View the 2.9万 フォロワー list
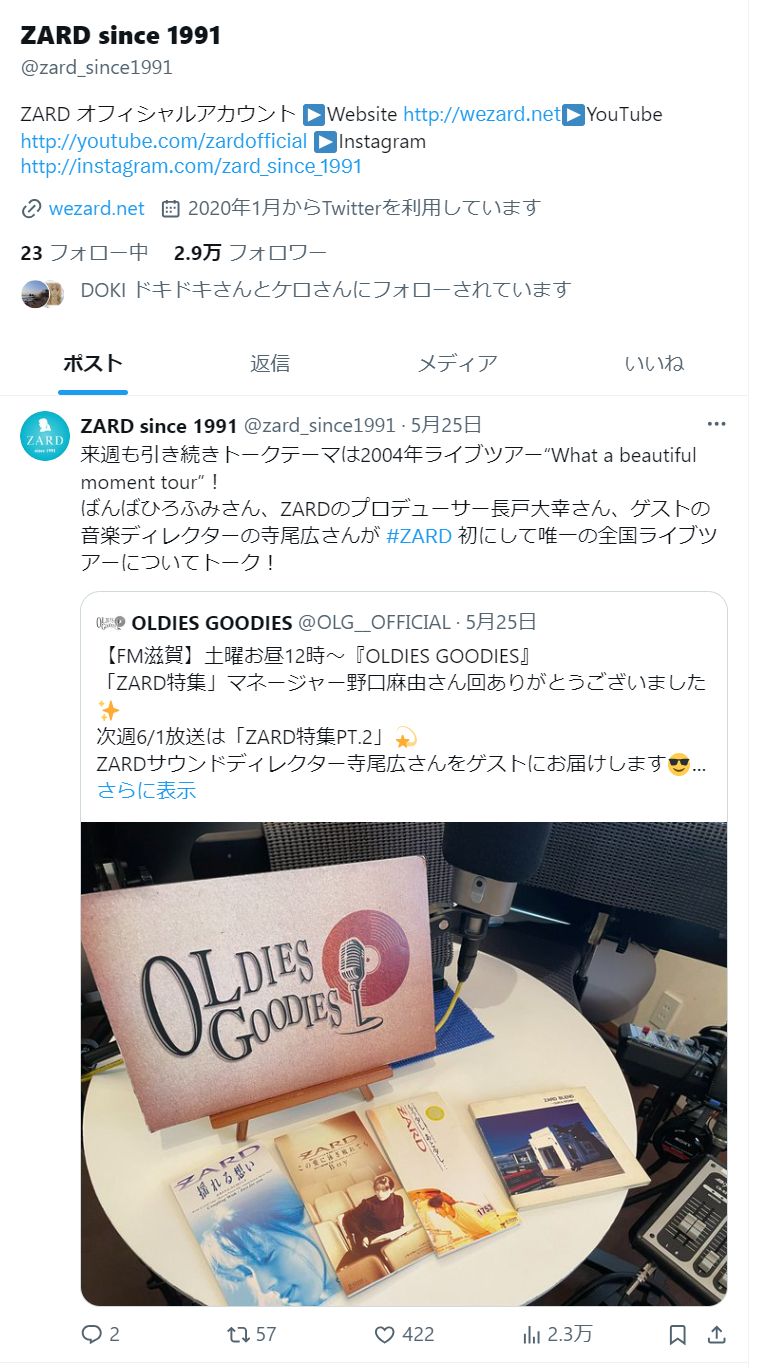Screen dimensions: 778x1368 (x=250, y=252)
